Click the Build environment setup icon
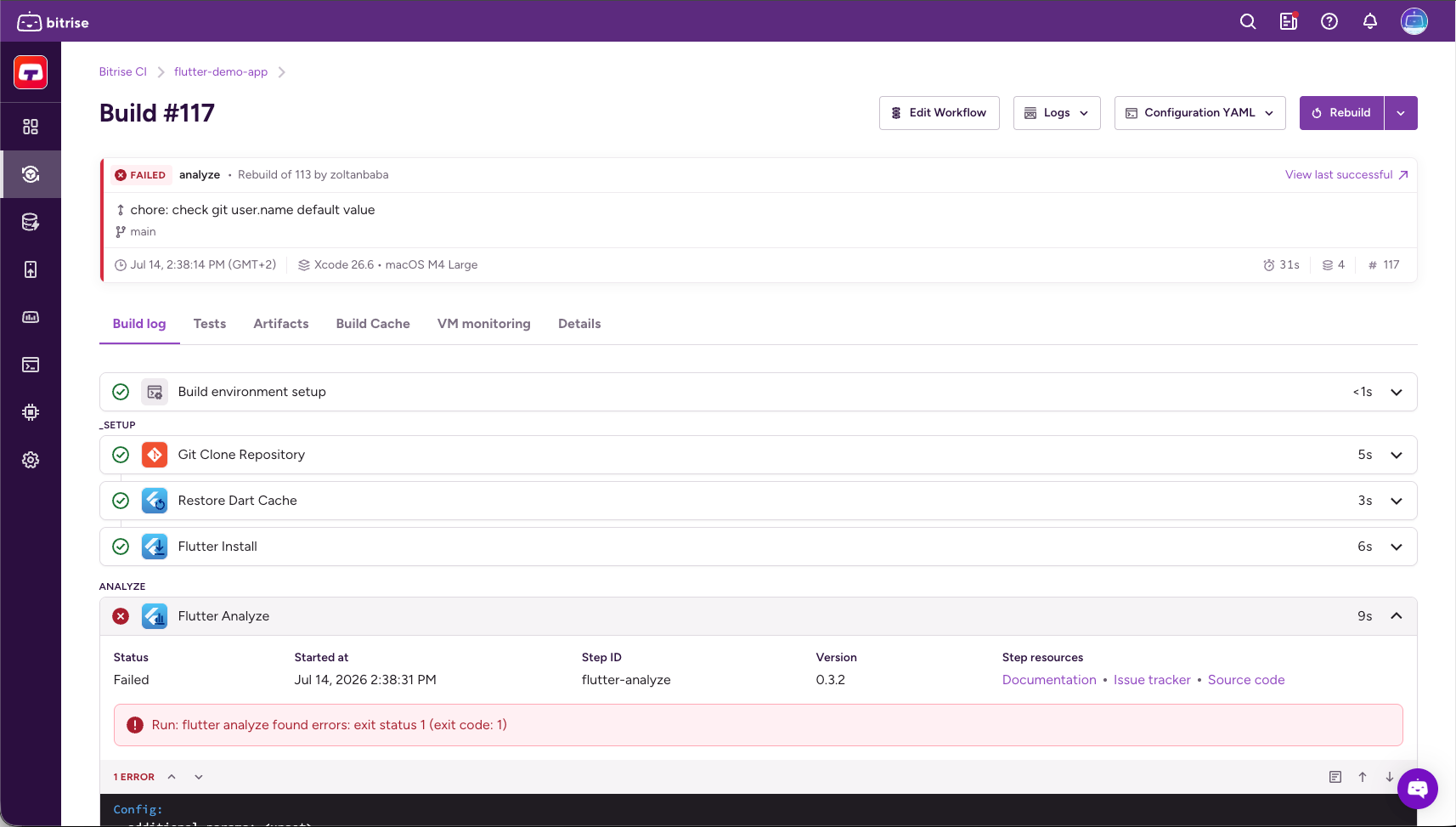The width and height of the screenshot is (1456, 827). (155, 392)
